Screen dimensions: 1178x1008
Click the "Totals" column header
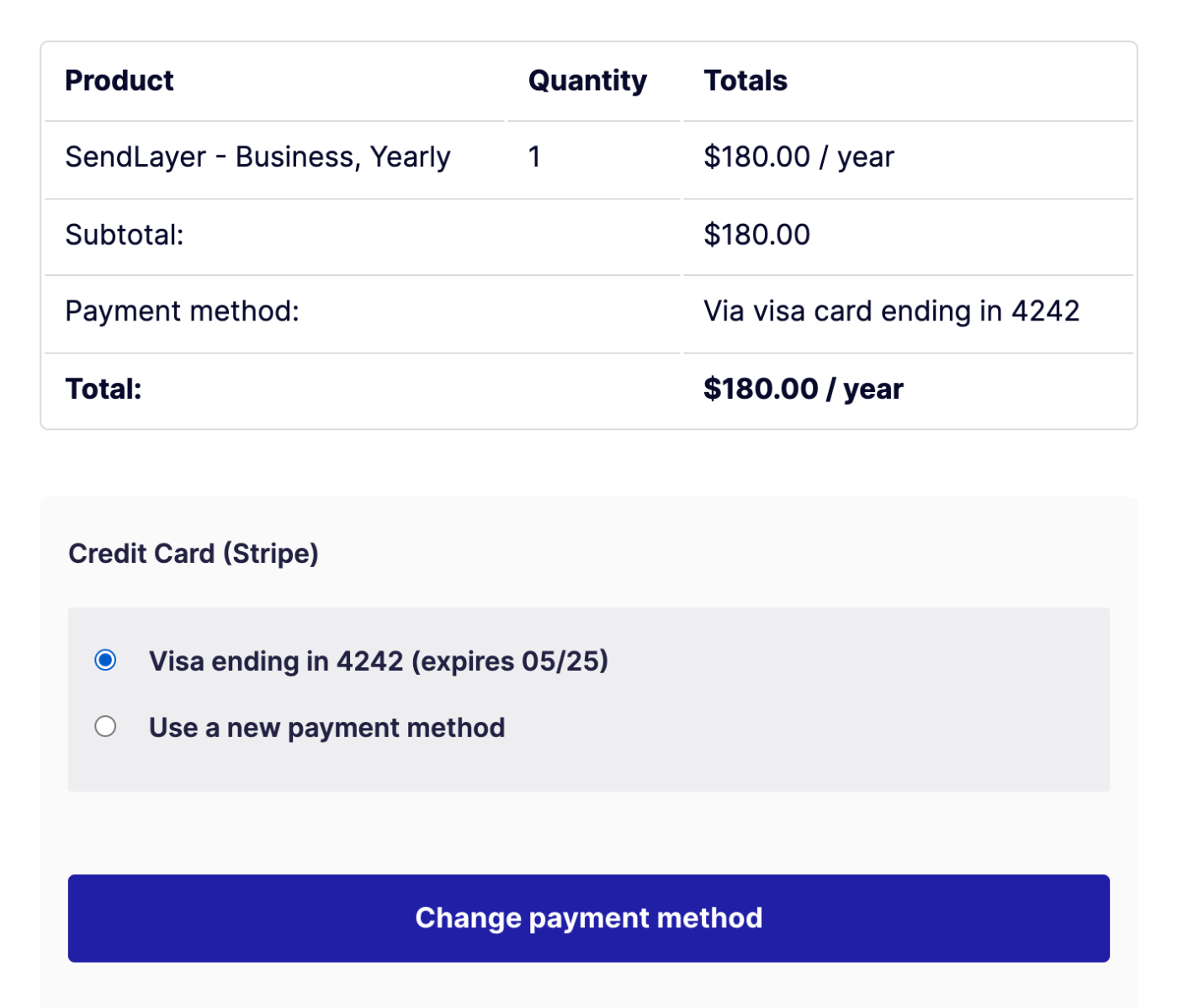(x=745, y=80)
